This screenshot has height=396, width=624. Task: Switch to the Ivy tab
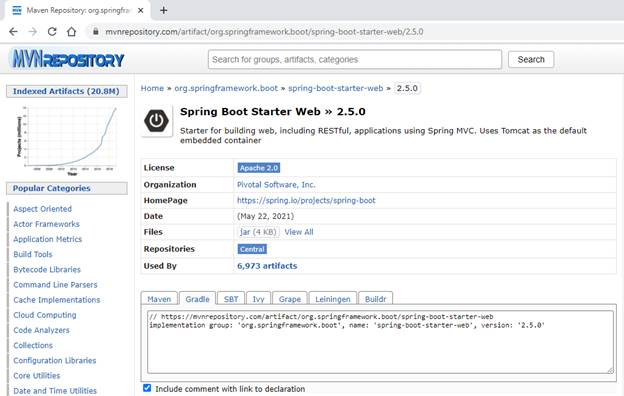(258, 299)
